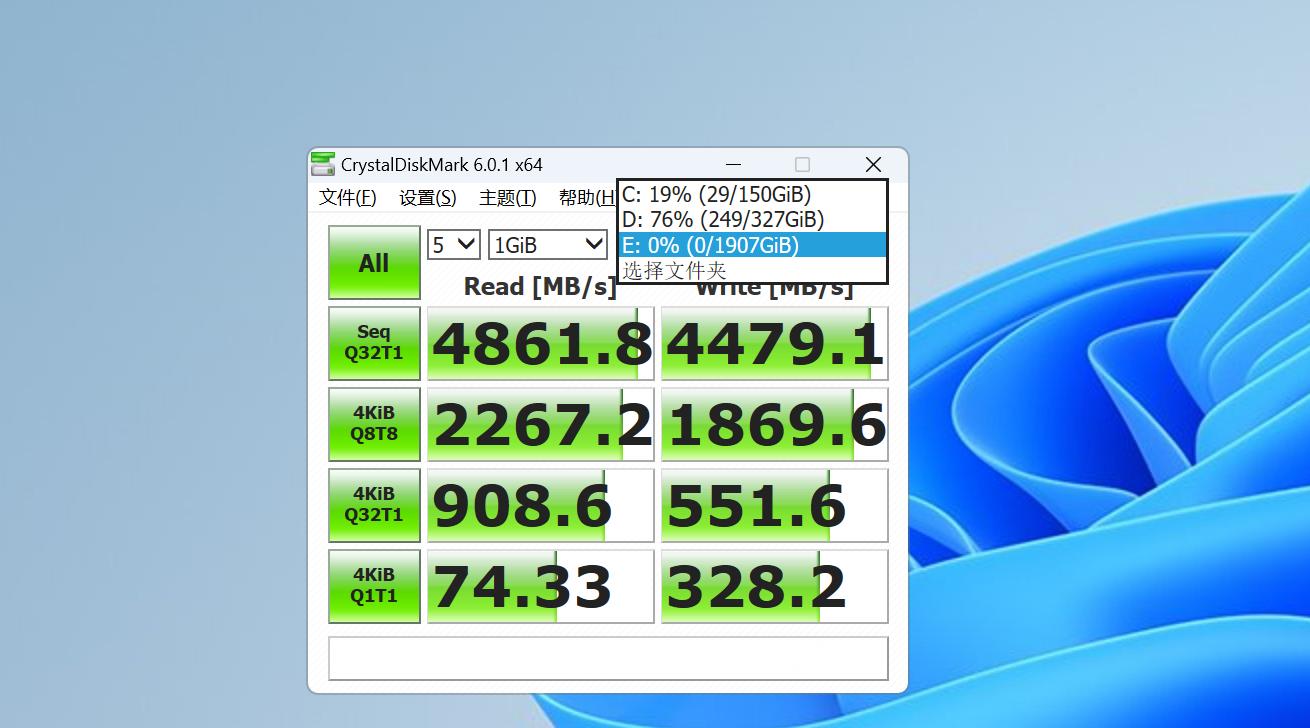This screenshot has height=728, width=1310.
Task: Open the 主题(T) menu
Action: 506,197
